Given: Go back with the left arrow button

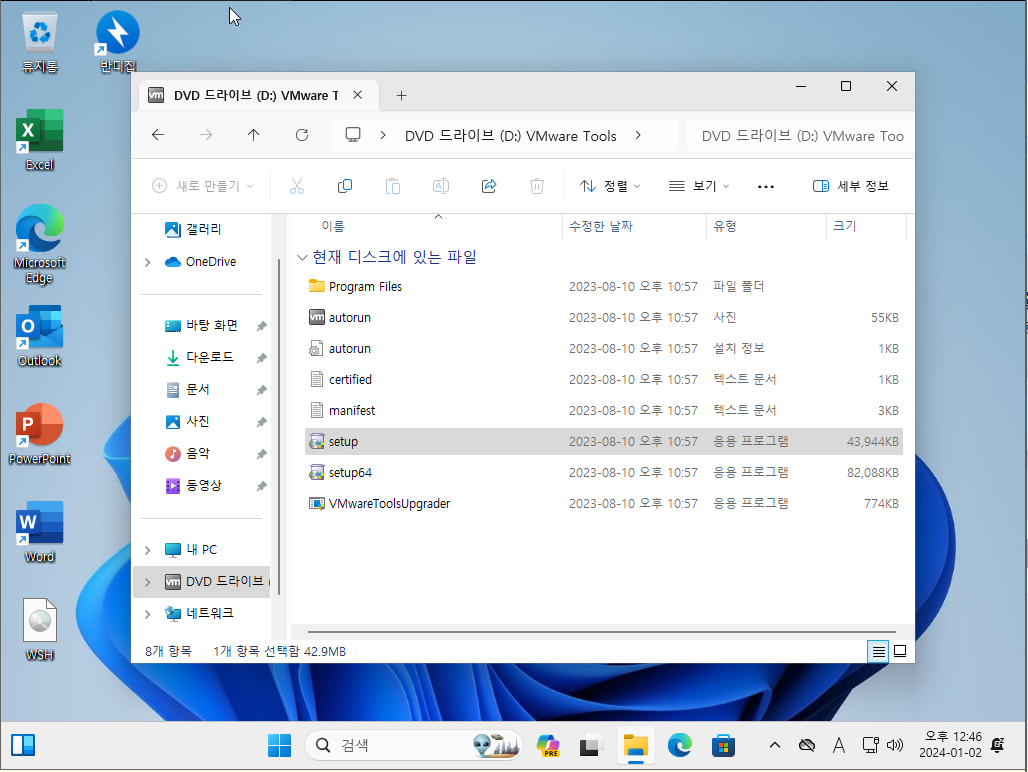Looking at the screenshot, I should 158,135.
